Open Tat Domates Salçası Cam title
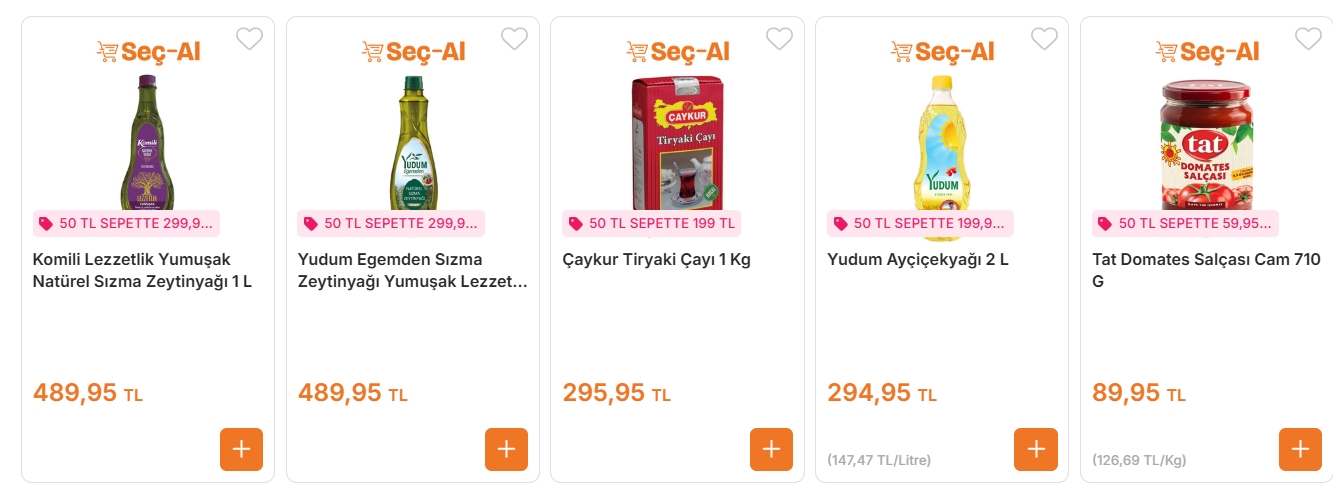The image size is (1333, 486). [1206, 270]
